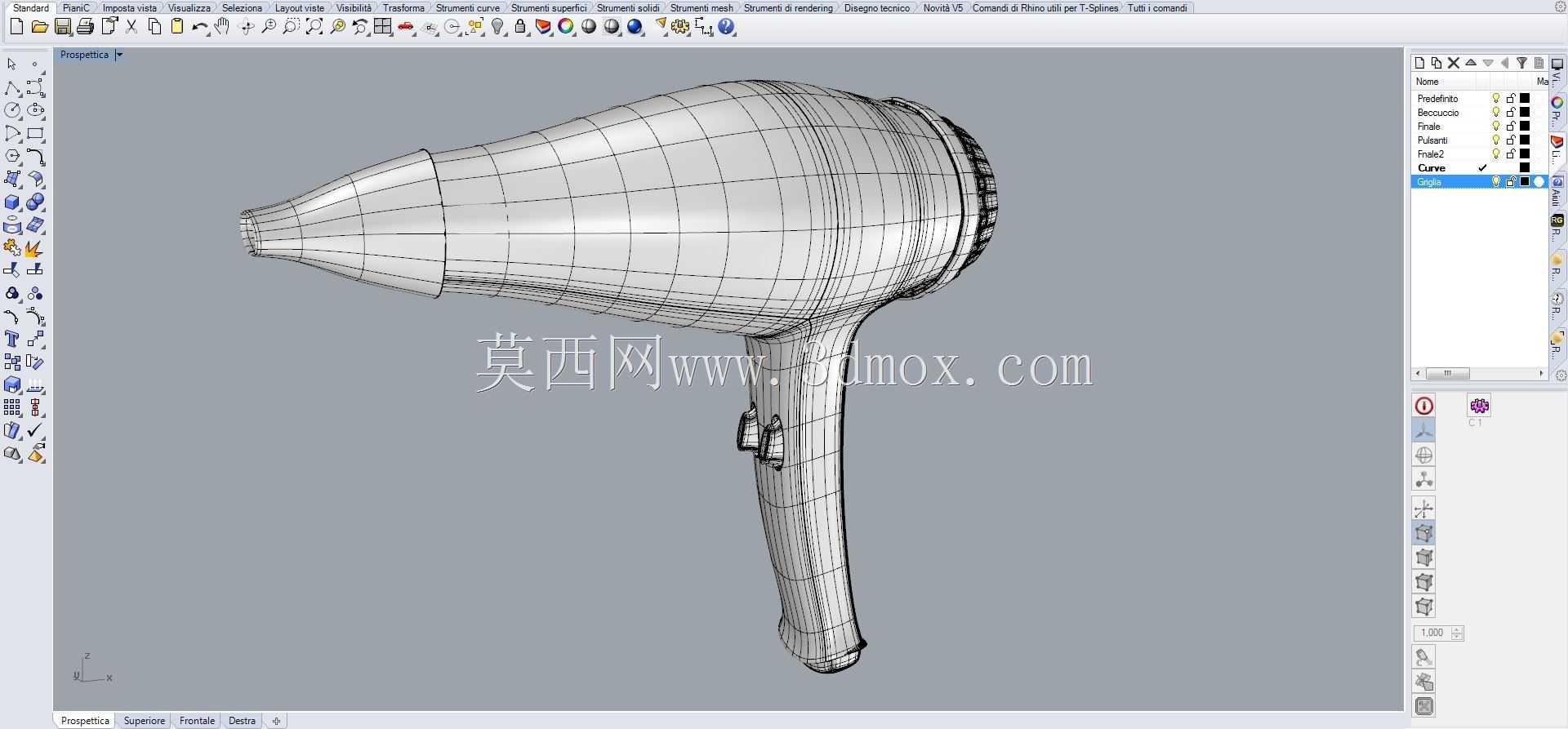This screenshot has width=1568, height=729.
Task: Click the light bulb Hide objects icon
Action: point(497,27)
